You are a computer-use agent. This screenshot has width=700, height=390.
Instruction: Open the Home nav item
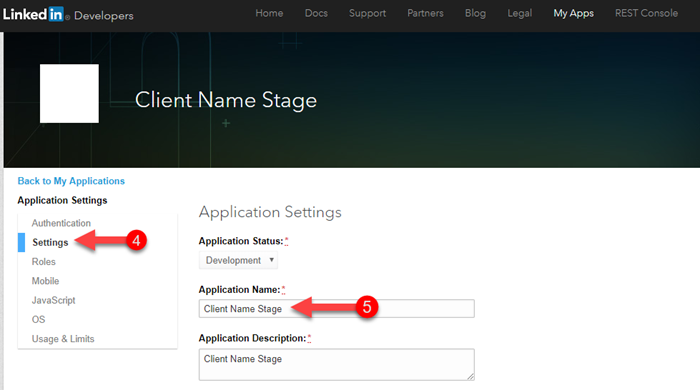pos(269,13)
